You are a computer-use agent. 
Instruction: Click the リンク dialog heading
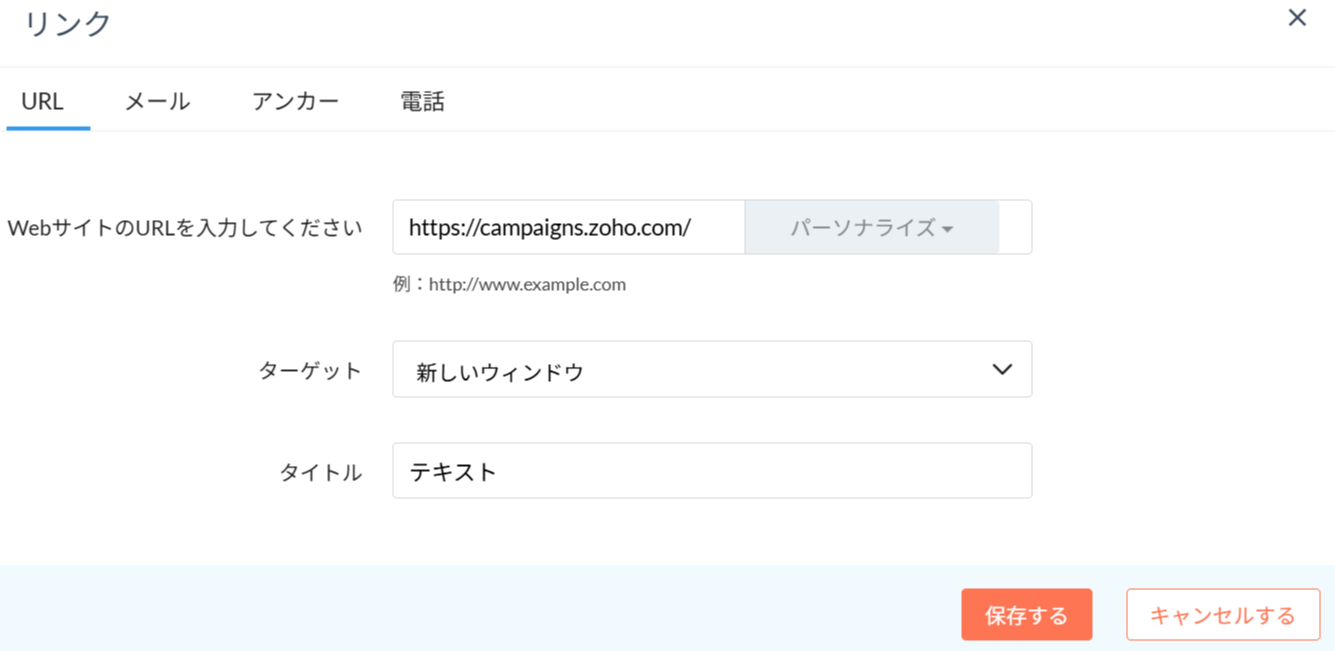[x=67, y=24]
